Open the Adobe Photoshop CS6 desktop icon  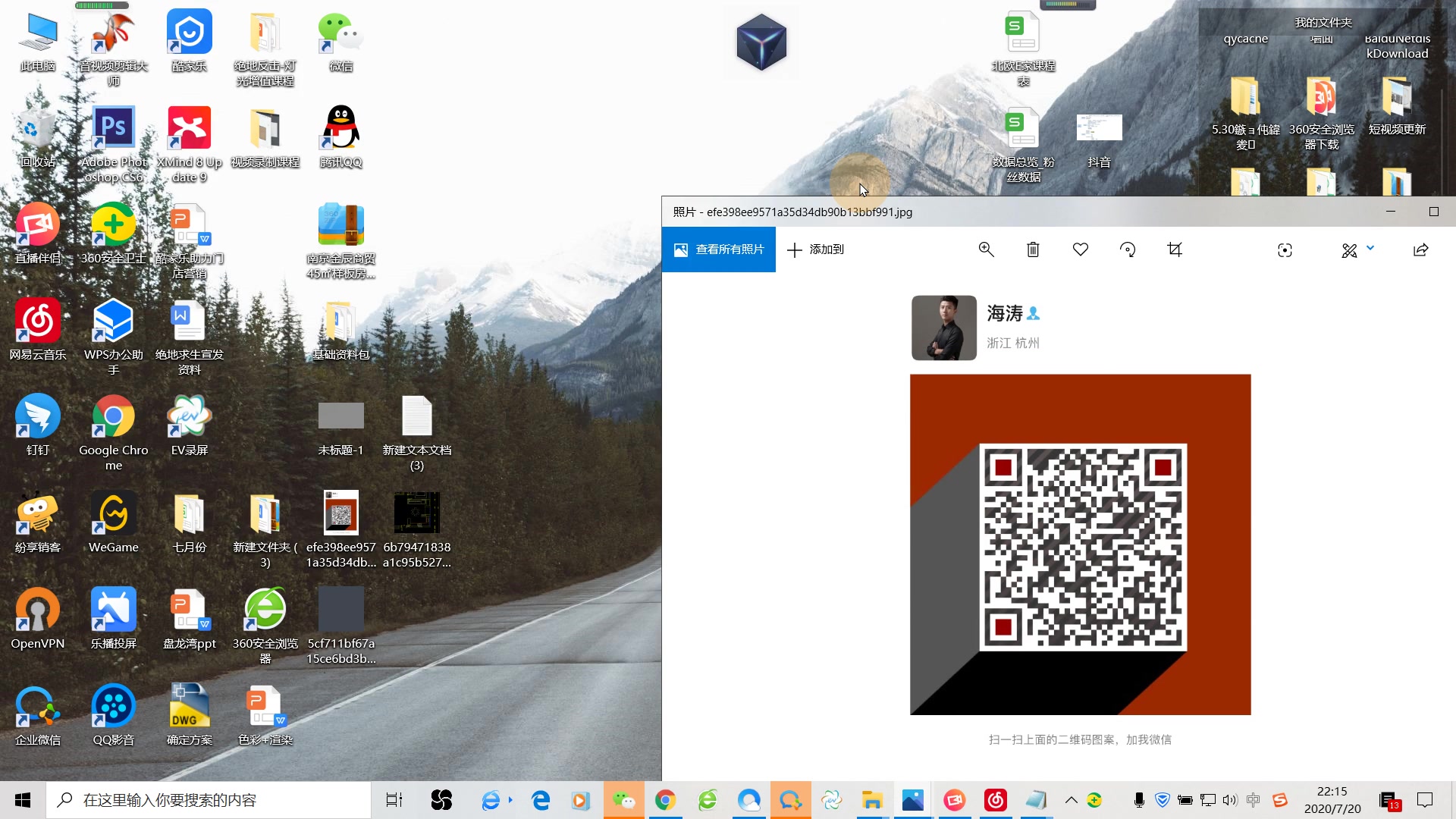[x=114, y=144]
